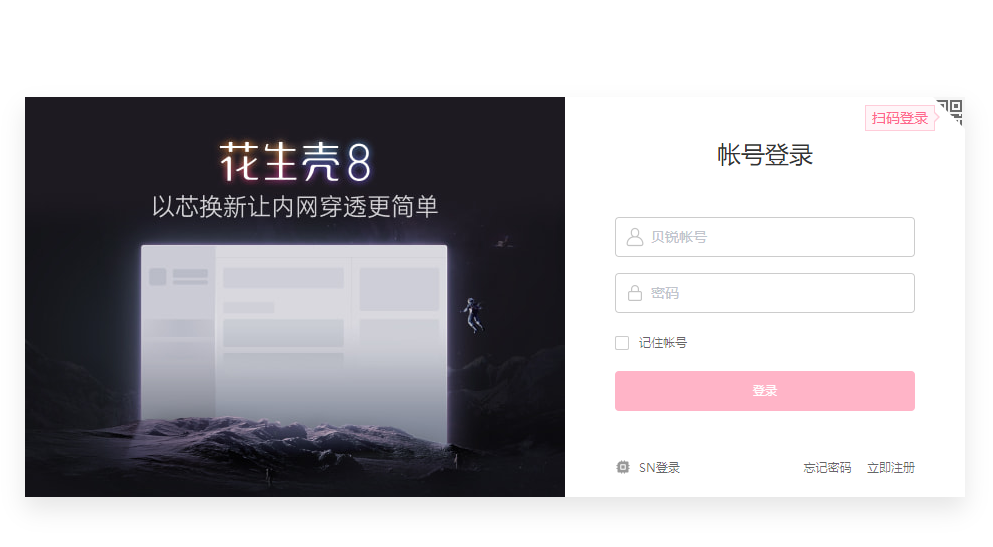Screen dimensions: 993x547
Task: Click the 记住帐号 label text
Action: [662, 343]
